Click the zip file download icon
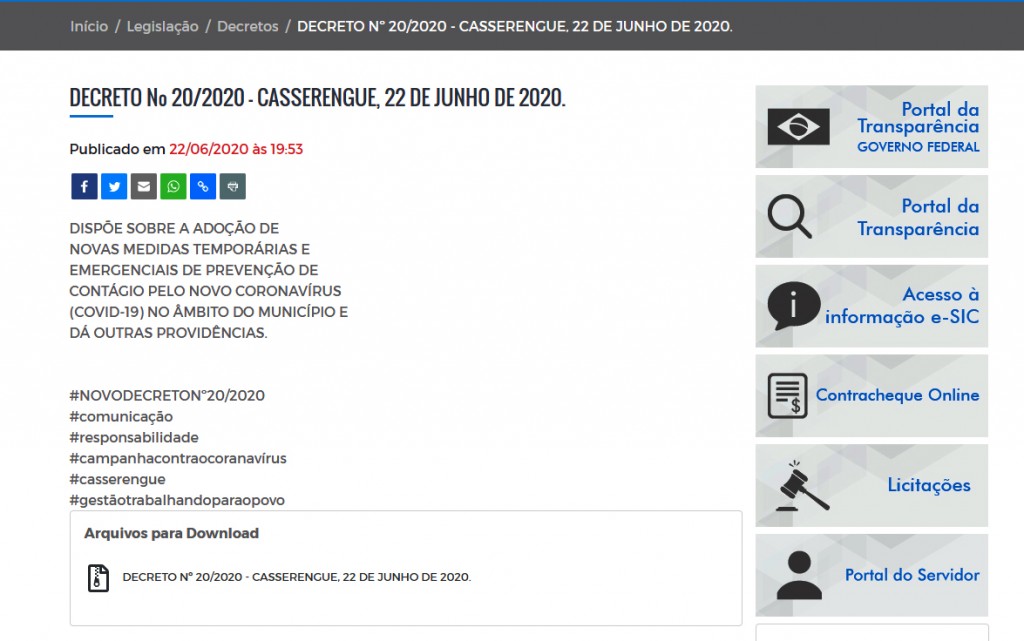 (x=98, y=578)
